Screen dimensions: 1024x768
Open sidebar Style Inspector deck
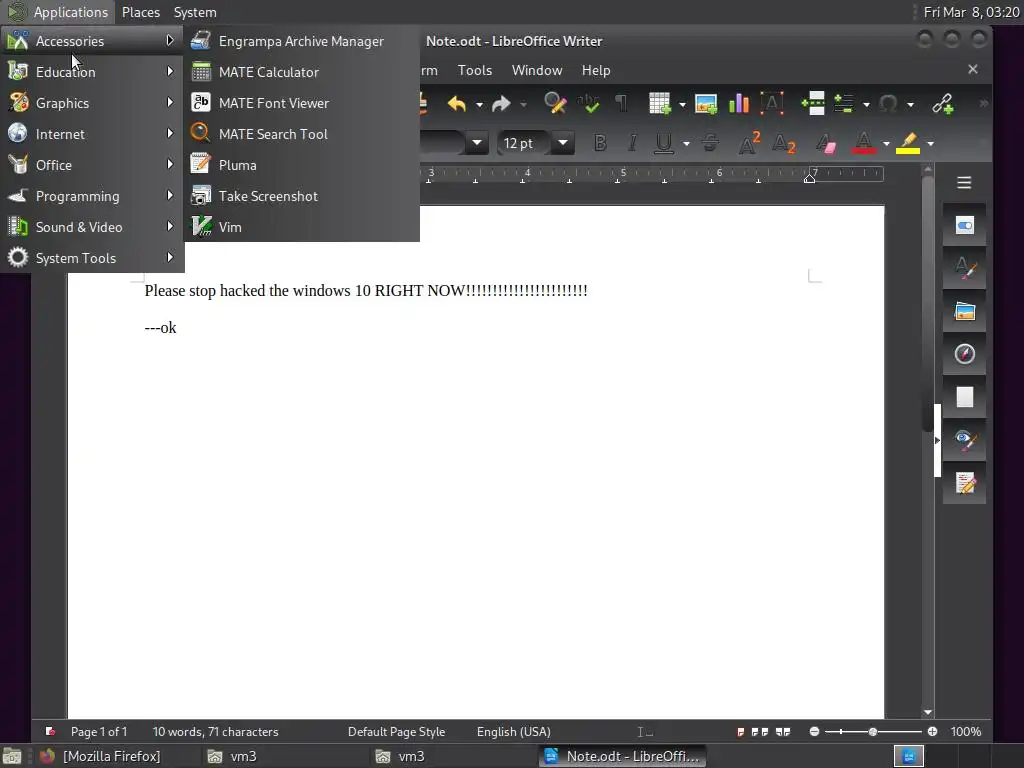point(965,440)
